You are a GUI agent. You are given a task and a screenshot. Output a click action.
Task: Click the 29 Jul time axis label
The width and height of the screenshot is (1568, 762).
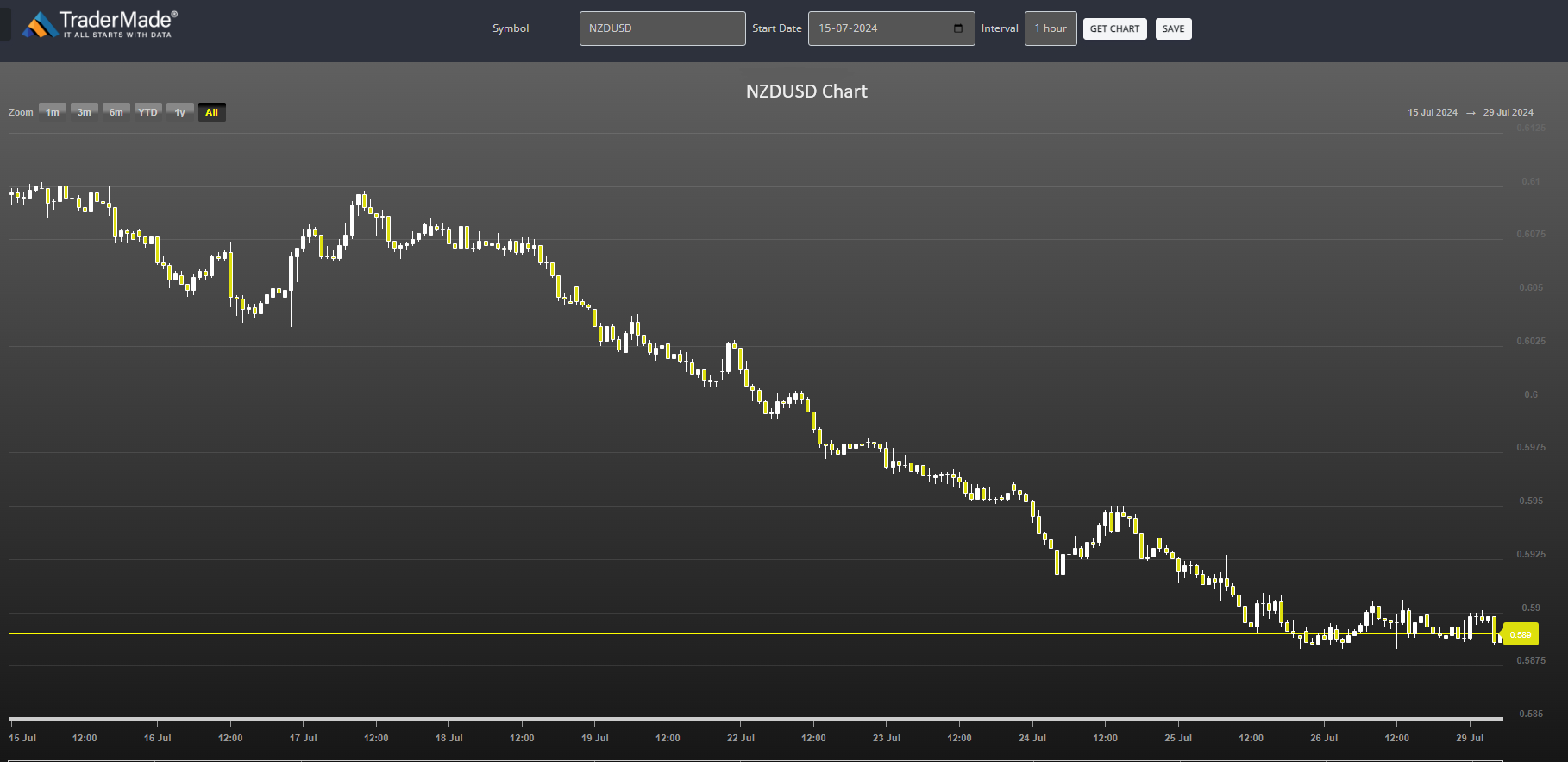coord(1470,738)
